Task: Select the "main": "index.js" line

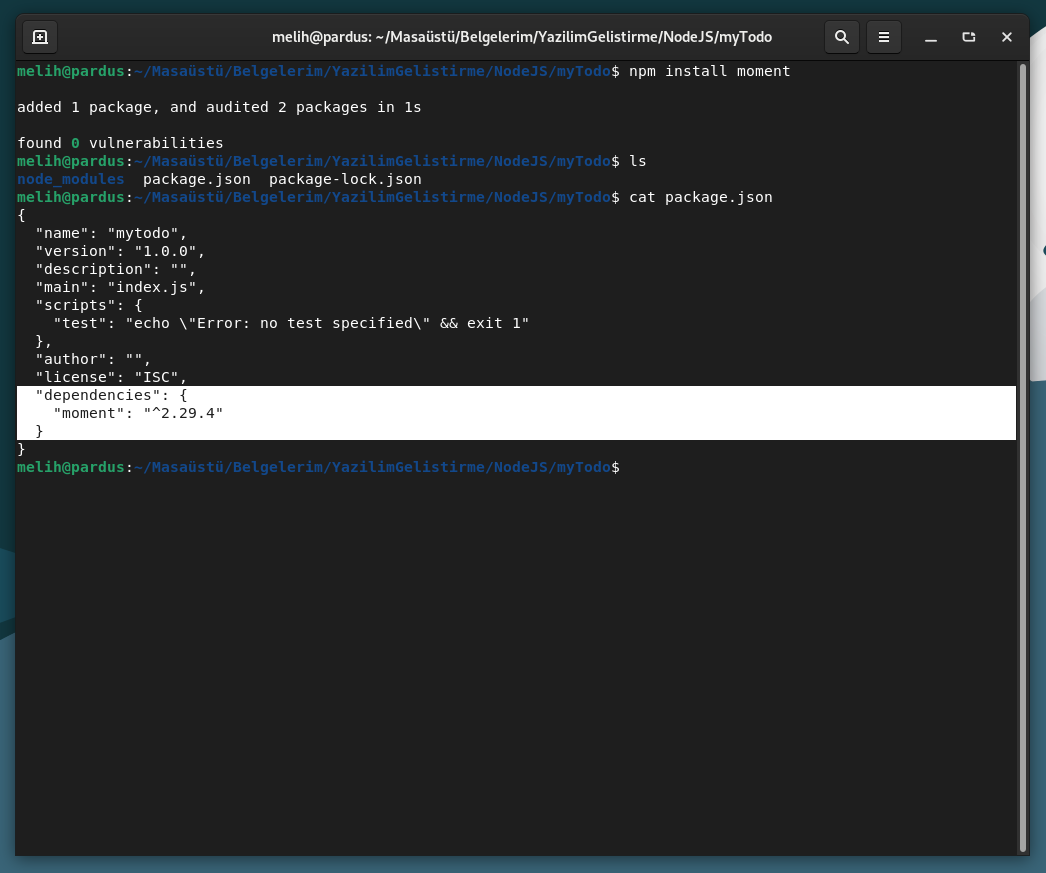Action: click(x=120, y=287)
